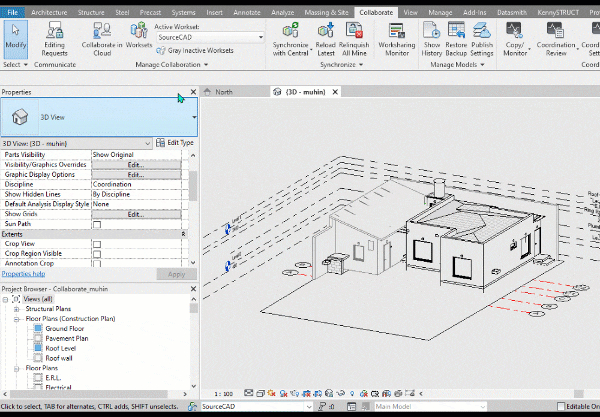The height and width of the screenshot is (417, 600).
Task: Switch to the Annotate ribbon tab
Action: (247, 12)
